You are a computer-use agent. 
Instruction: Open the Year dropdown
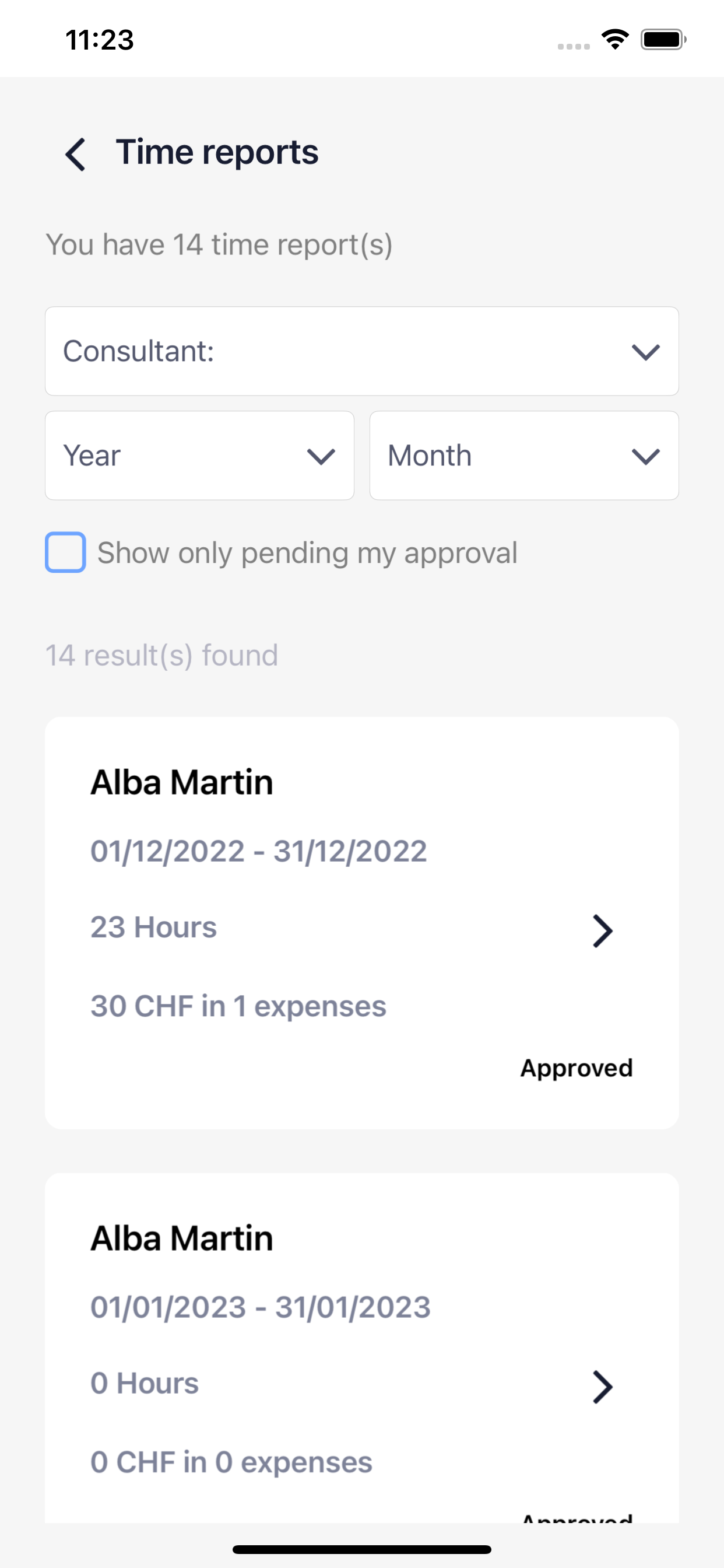tap(199, 456)
